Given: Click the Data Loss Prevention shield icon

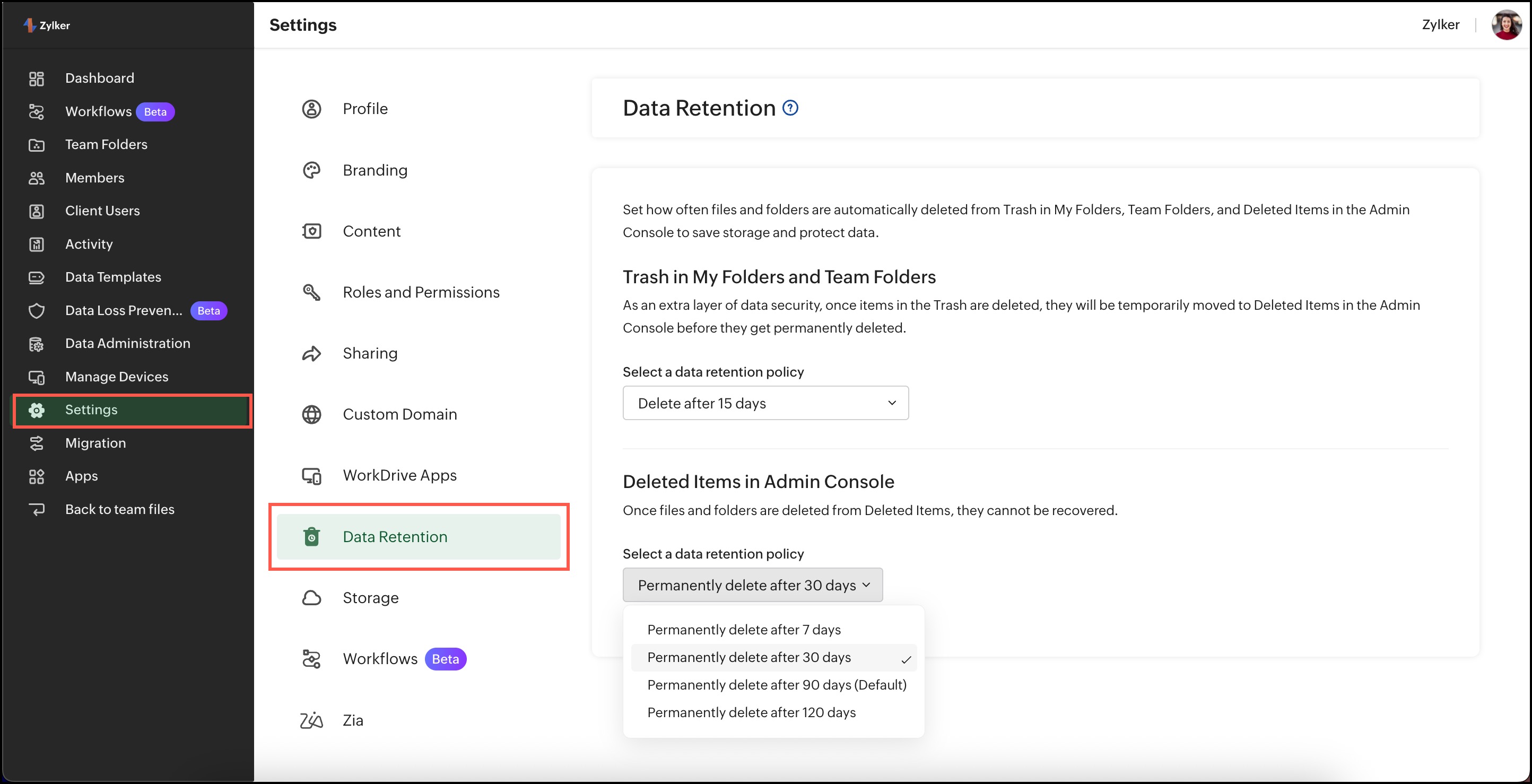Looking at the screenshot, I should [36, 310].
